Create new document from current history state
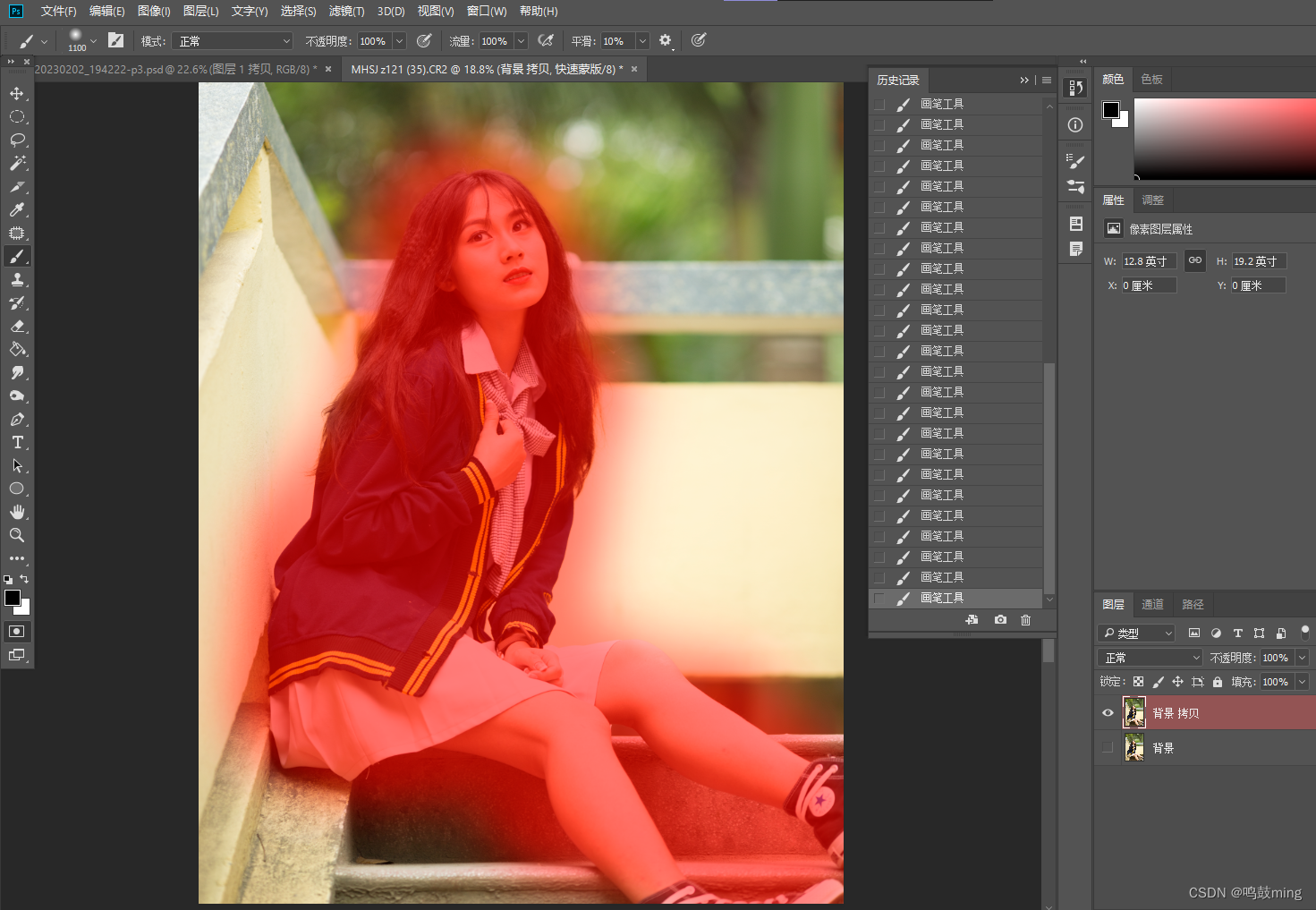 [972, 619]
